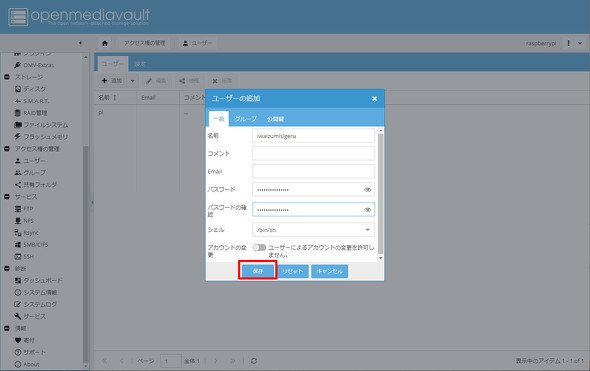Click the home icon in breadcrumb bar
This screenshot has width=590, height=371.
(105, 43)
